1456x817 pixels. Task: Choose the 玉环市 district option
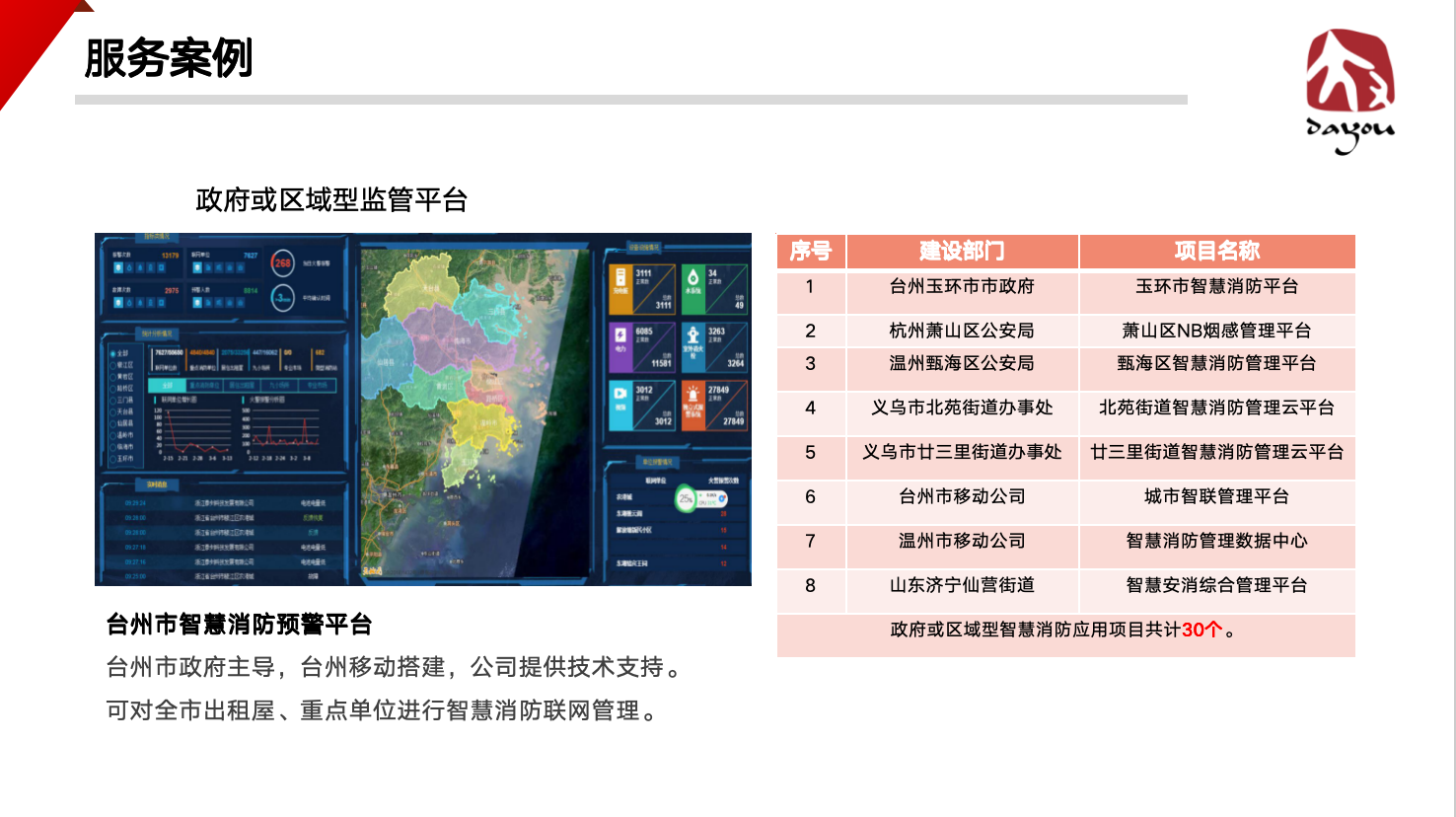pos(115,456)
